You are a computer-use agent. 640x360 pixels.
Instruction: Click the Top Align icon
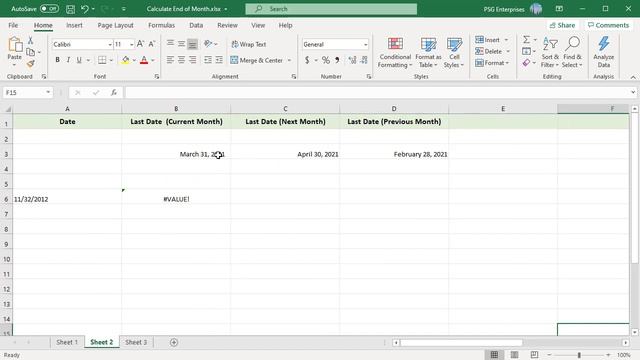(x=170, y=43)
